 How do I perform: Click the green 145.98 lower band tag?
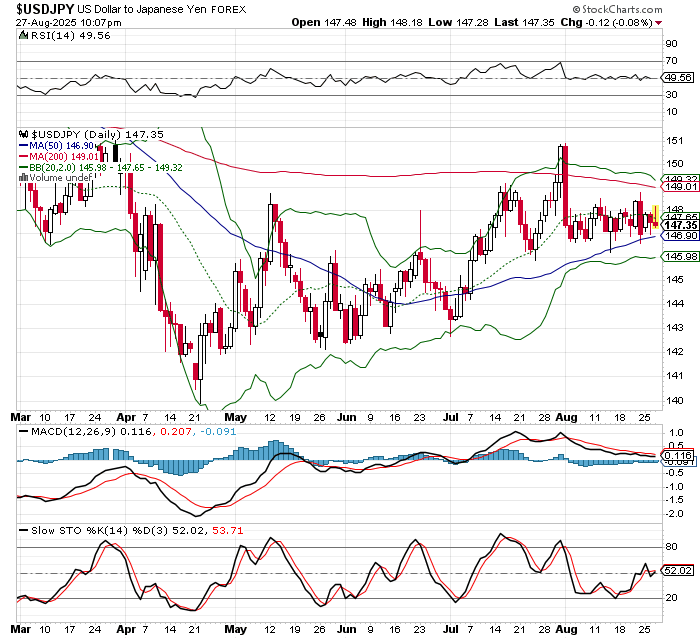click(x=678, y=257)
